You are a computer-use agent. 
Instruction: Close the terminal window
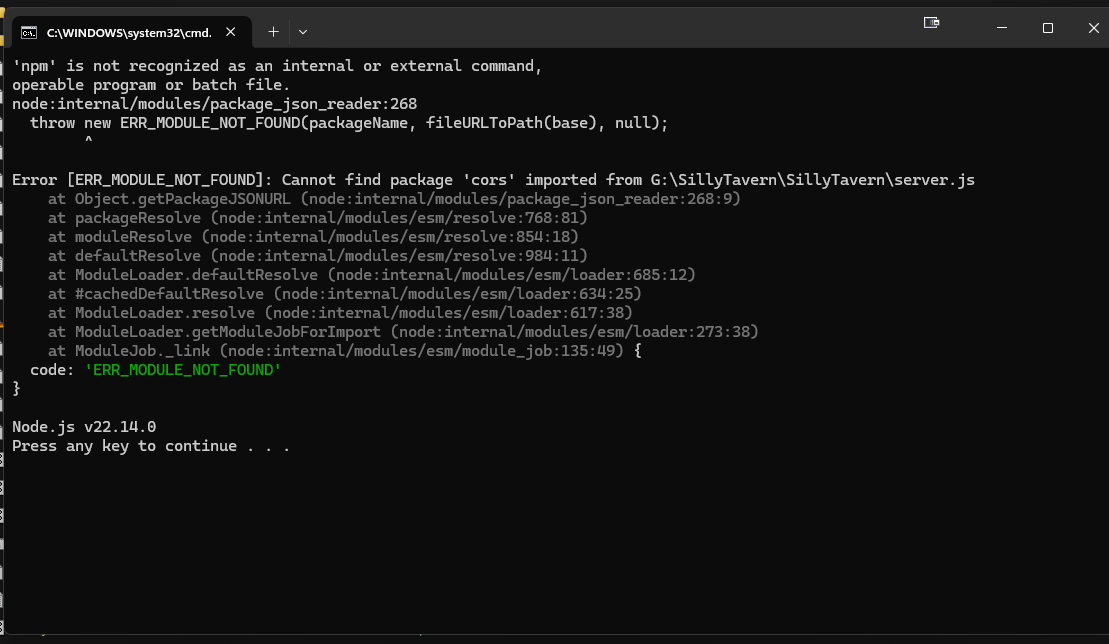pyautogui.click(x=1093, y=28)
